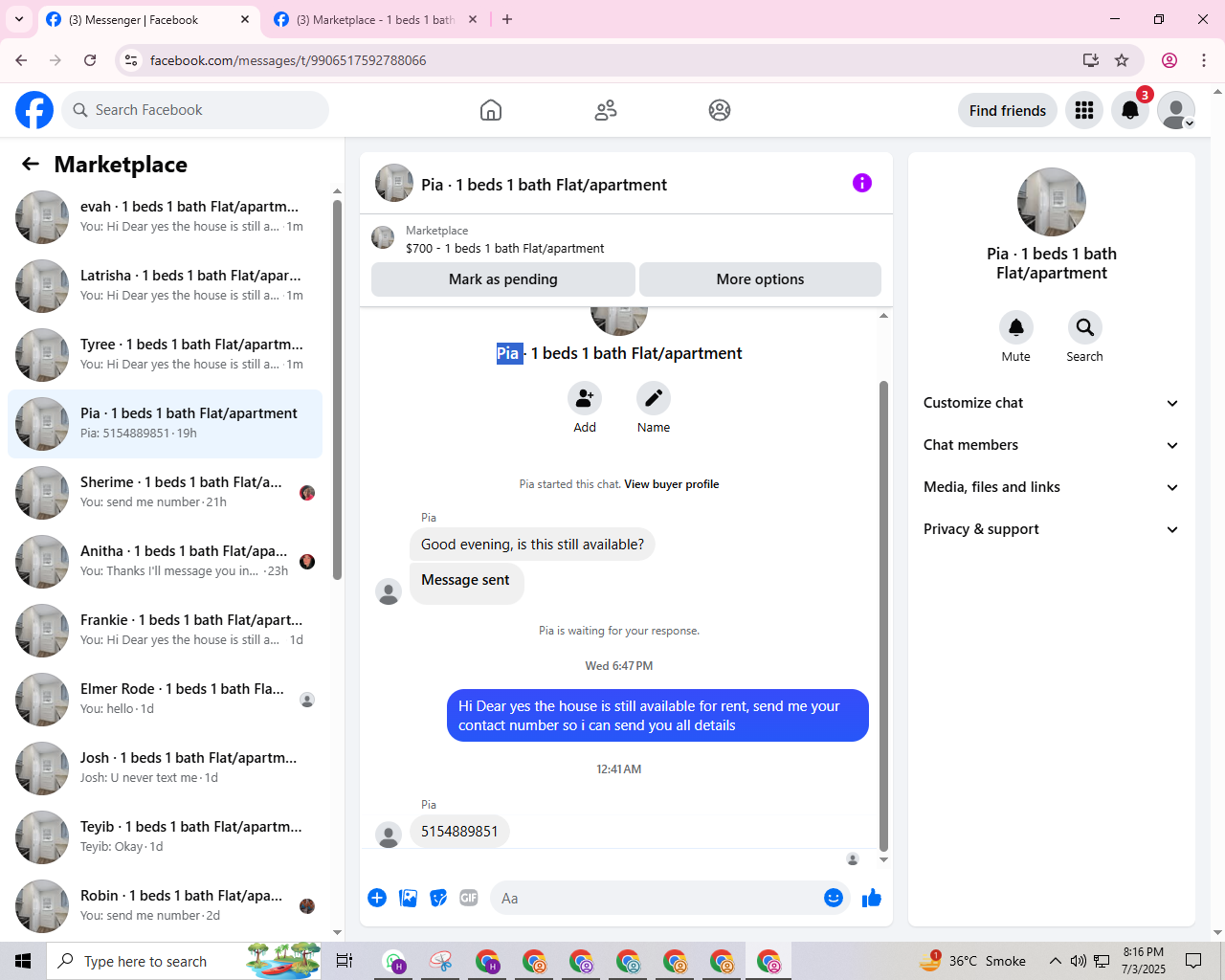Show hidden system tray icons
The width and height of the screenshot is (1225, 980).
click(x=1056, y=961)
